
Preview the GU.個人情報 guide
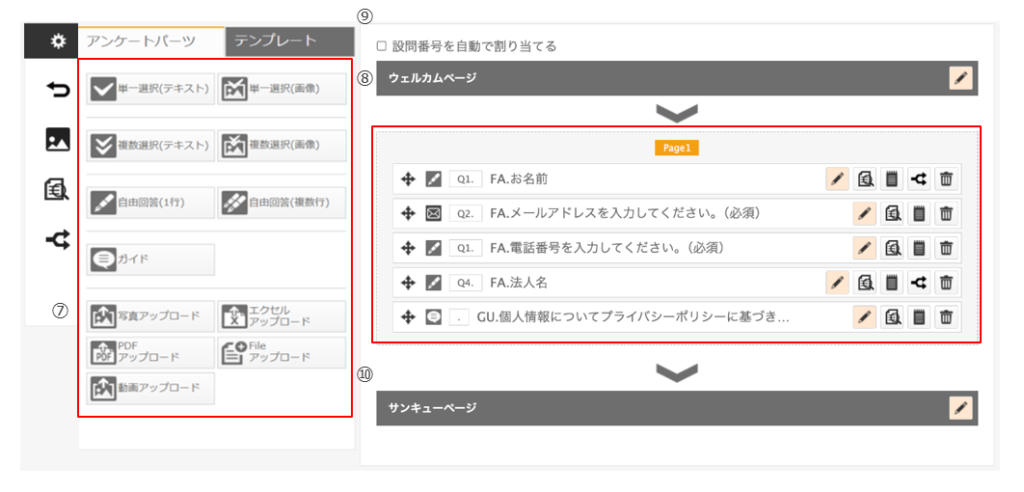(893, 318)
